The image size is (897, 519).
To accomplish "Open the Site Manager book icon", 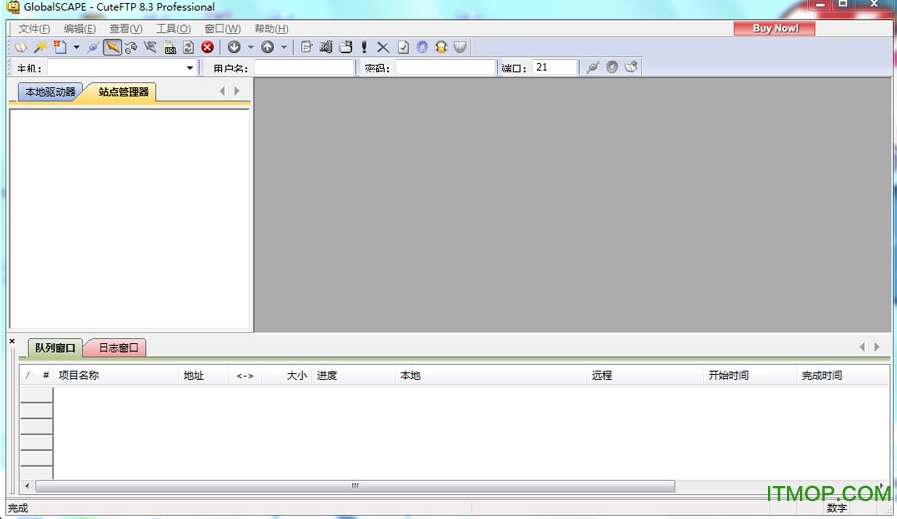I will coord(21,47).
